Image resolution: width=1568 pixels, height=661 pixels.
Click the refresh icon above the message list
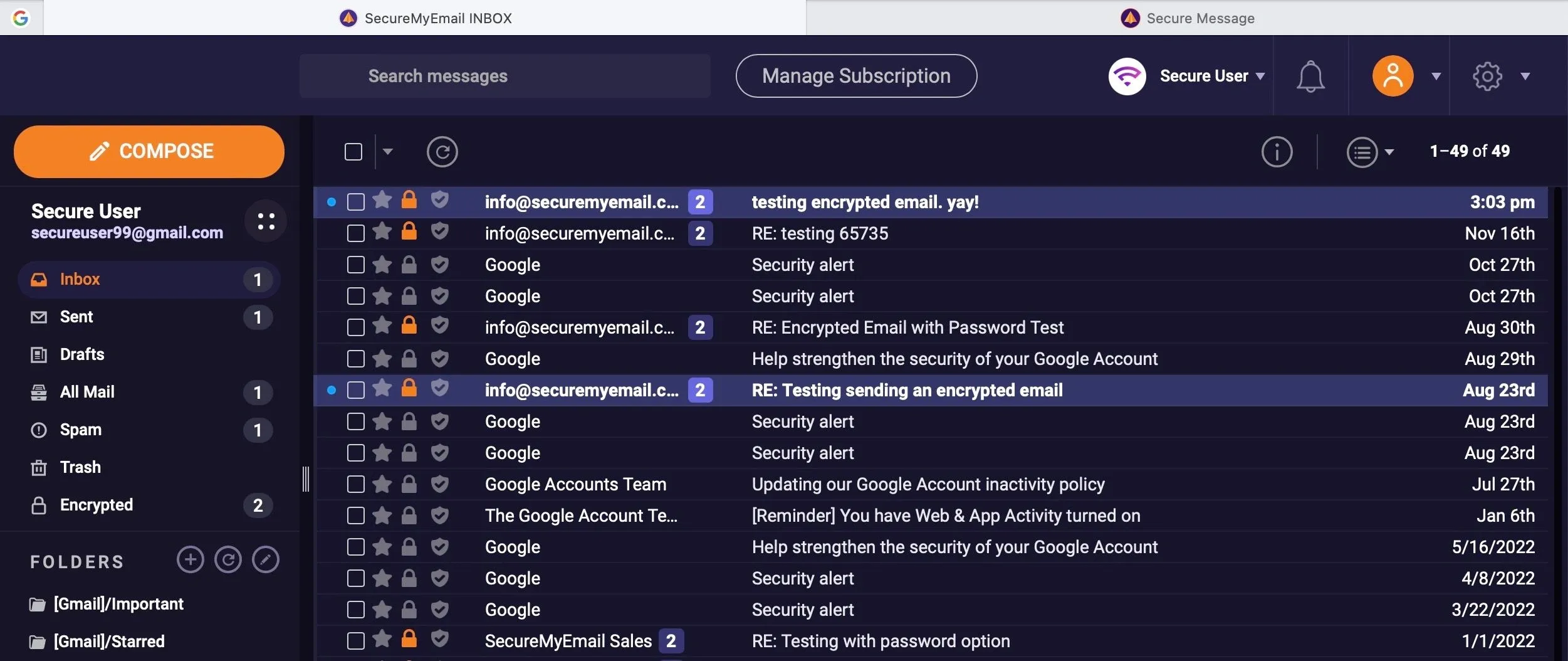pos(443,152)
